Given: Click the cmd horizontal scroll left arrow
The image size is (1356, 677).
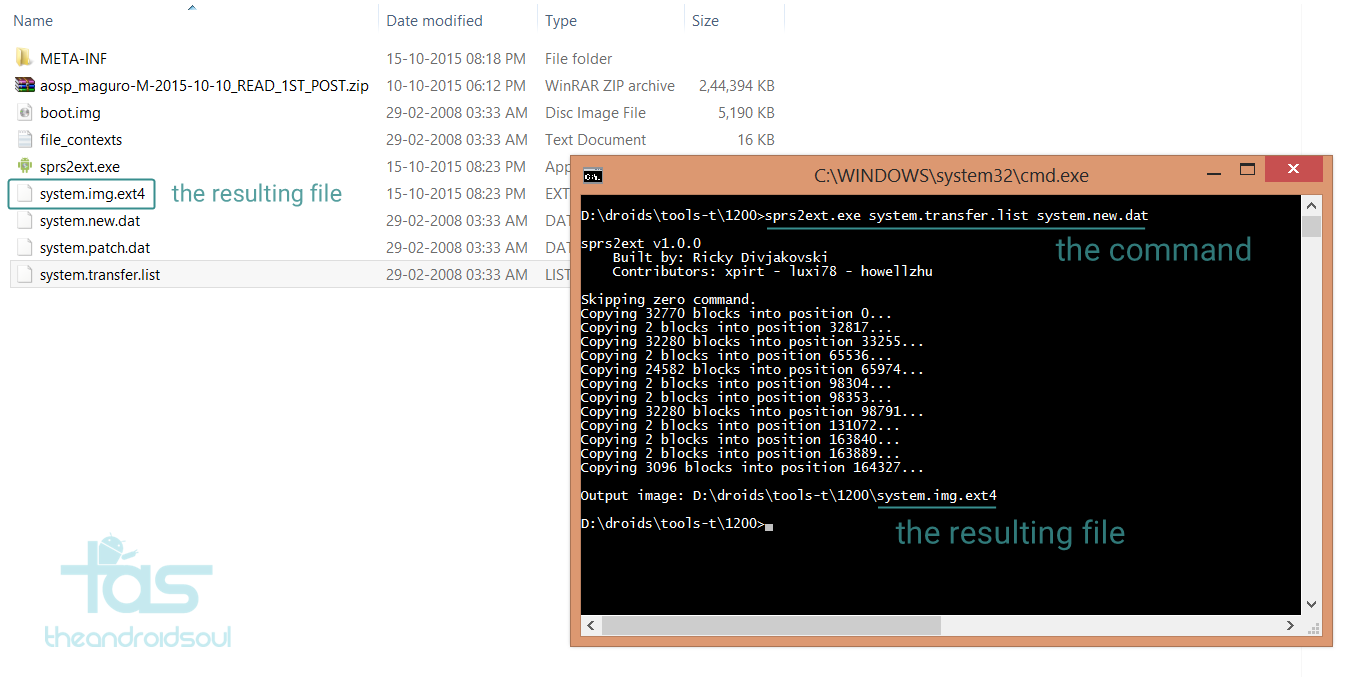Looking at the screenshot, I should [590, 625].
